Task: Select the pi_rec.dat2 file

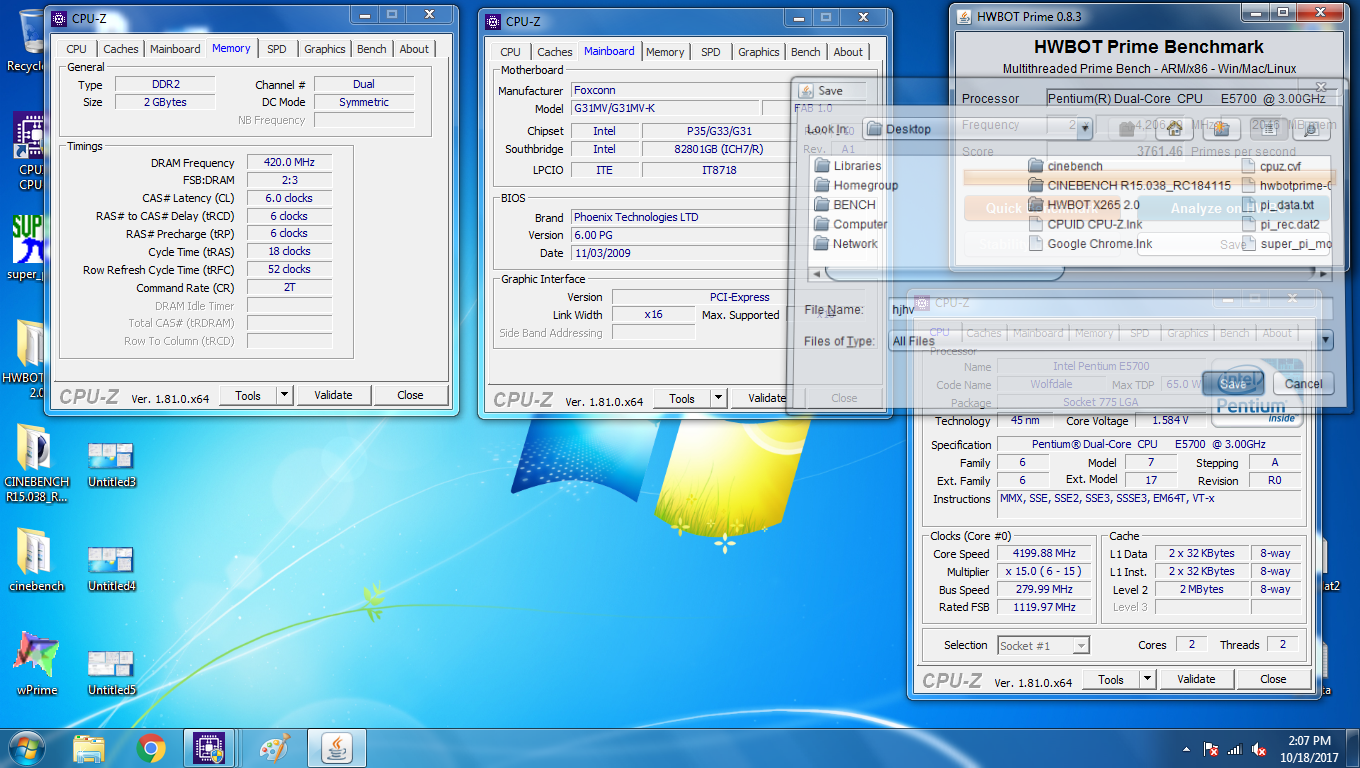Action: coord(1281,224)
